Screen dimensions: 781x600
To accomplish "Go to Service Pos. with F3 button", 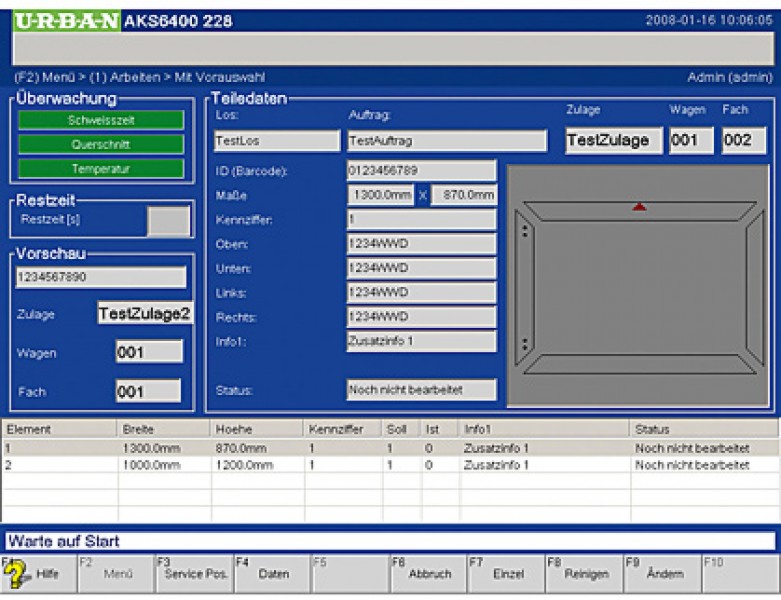I will pos(195,574).
